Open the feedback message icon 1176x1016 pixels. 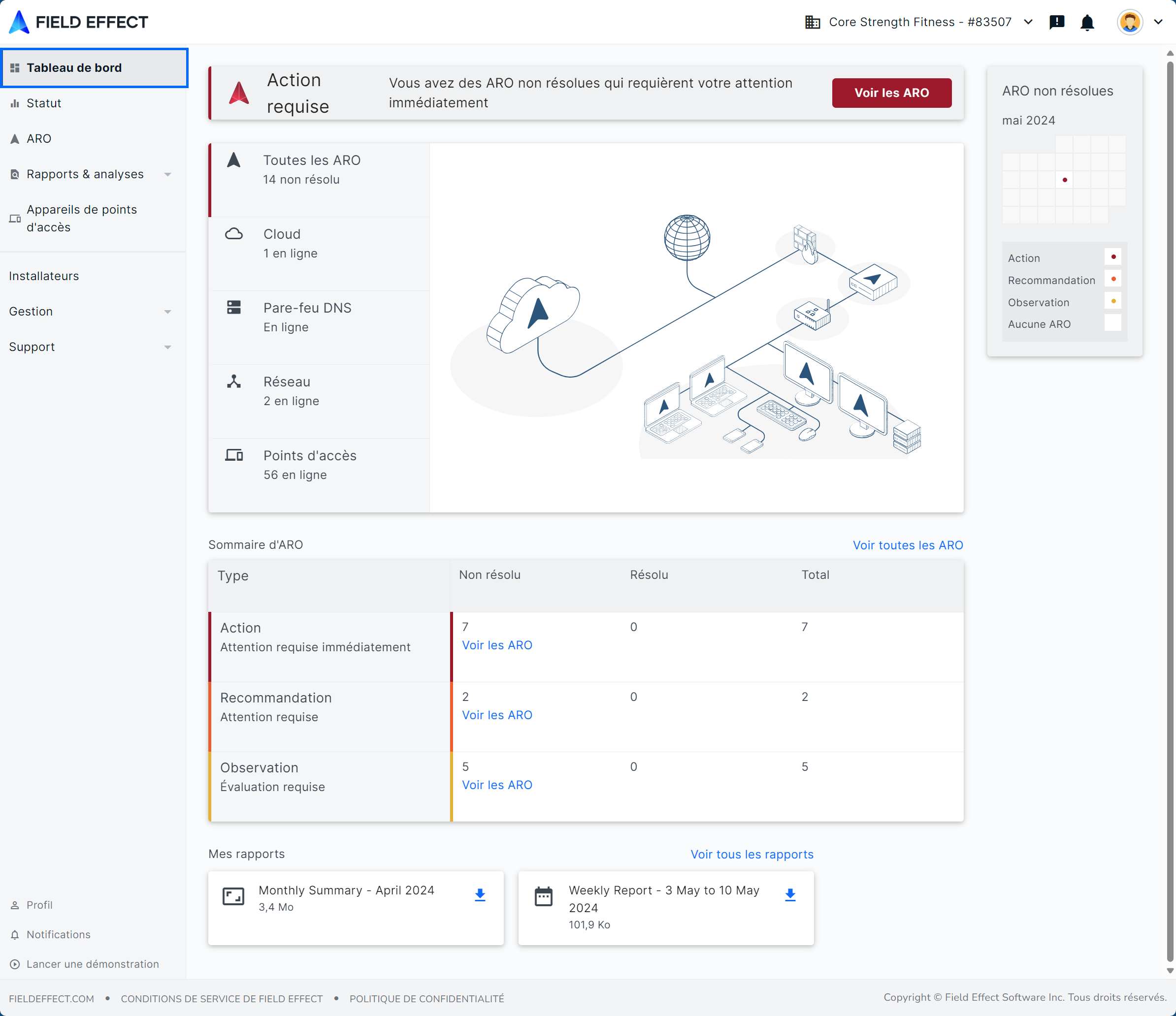pos(1056,22)
